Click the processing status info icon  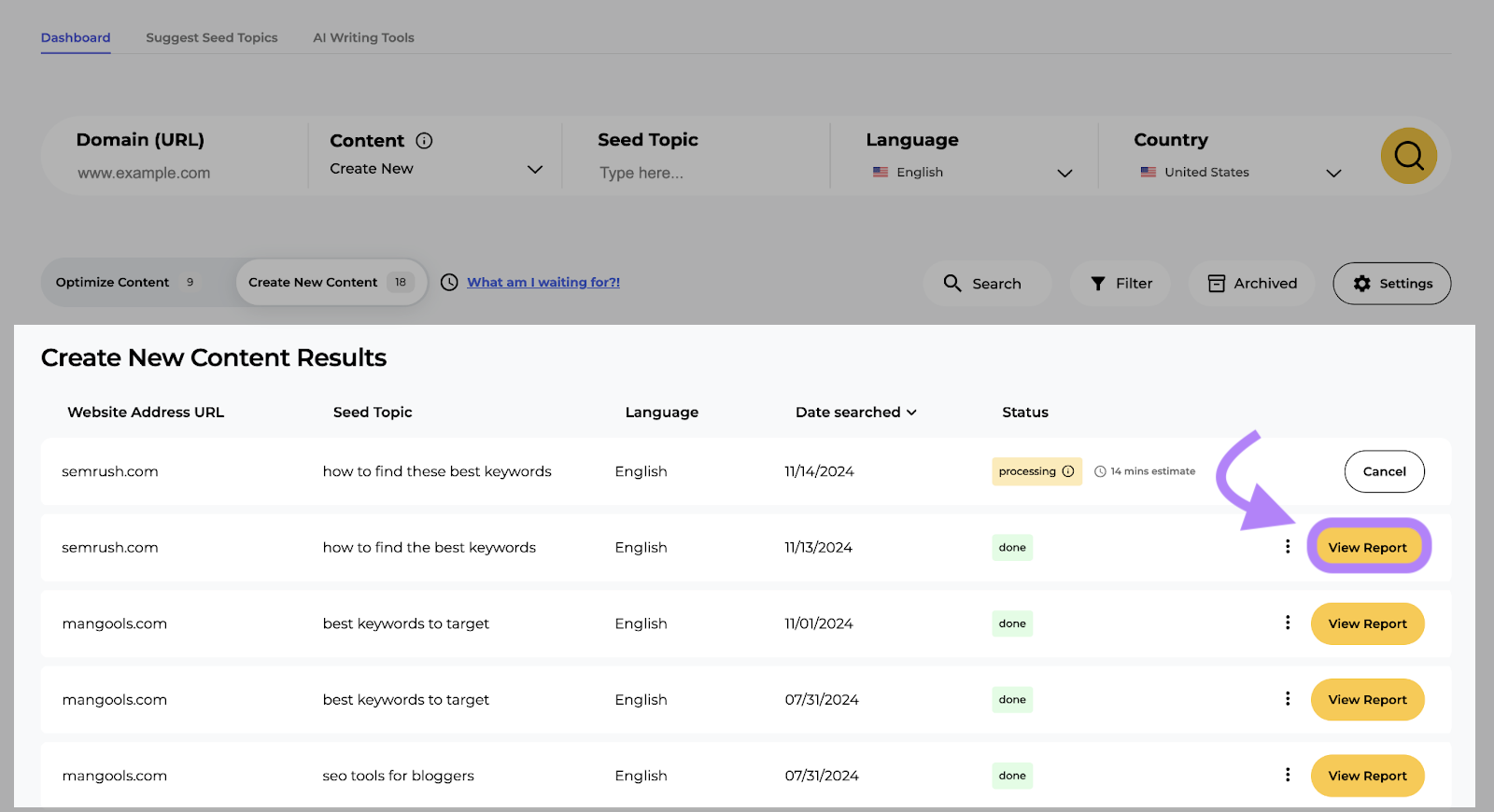(1068, 471)
